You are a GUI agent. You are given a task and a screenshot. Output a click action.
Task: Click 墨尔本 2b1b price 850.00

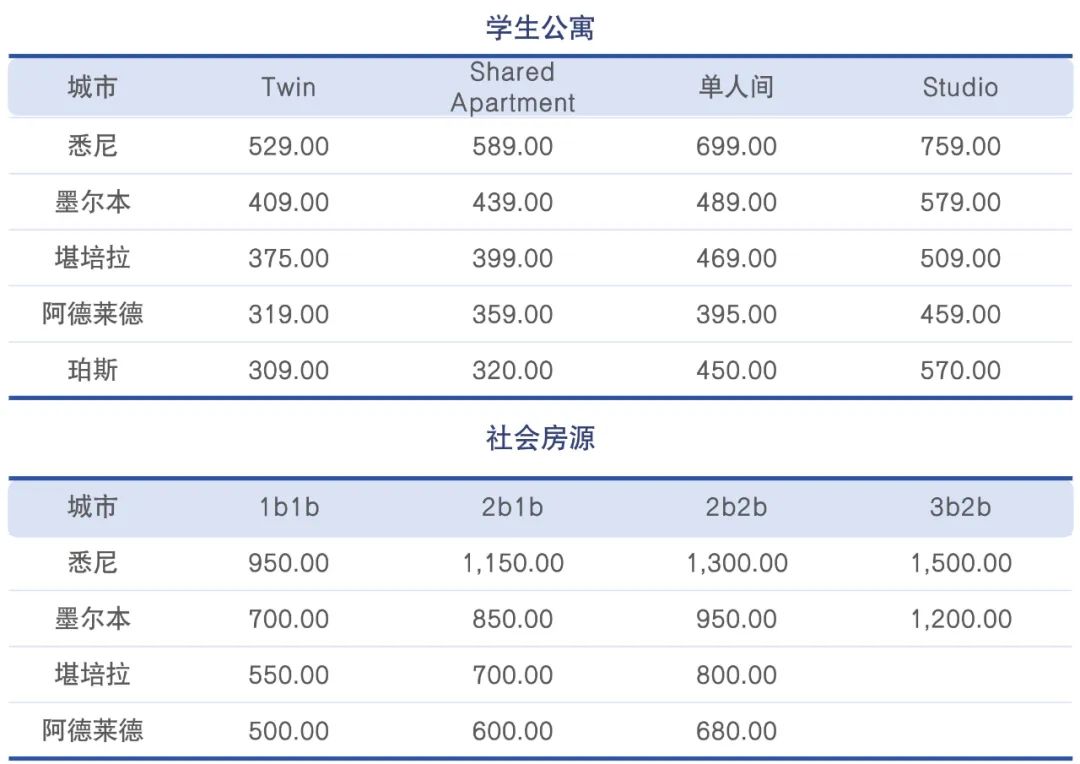(x=512, y=619)
